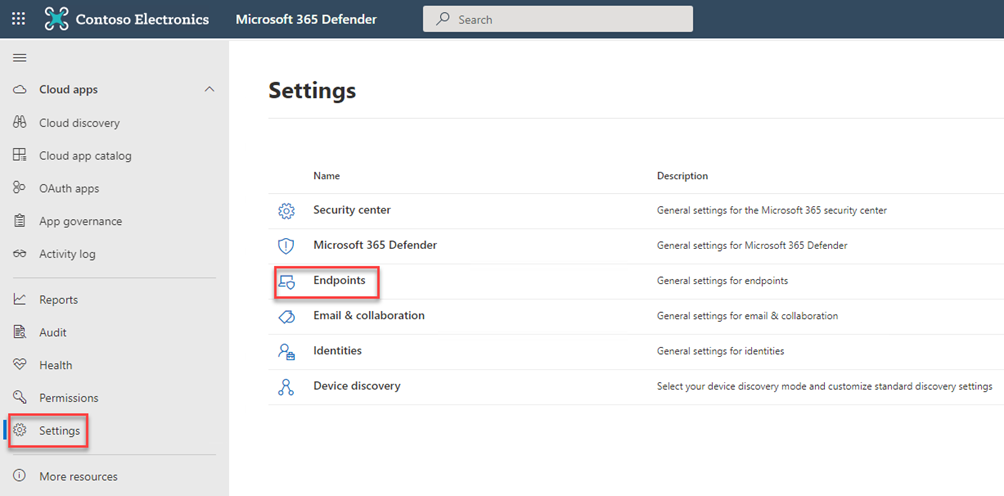Click the Endpoints device shield icon
This screenshot has height=496, width=1004.
click(x=286, y=281)
